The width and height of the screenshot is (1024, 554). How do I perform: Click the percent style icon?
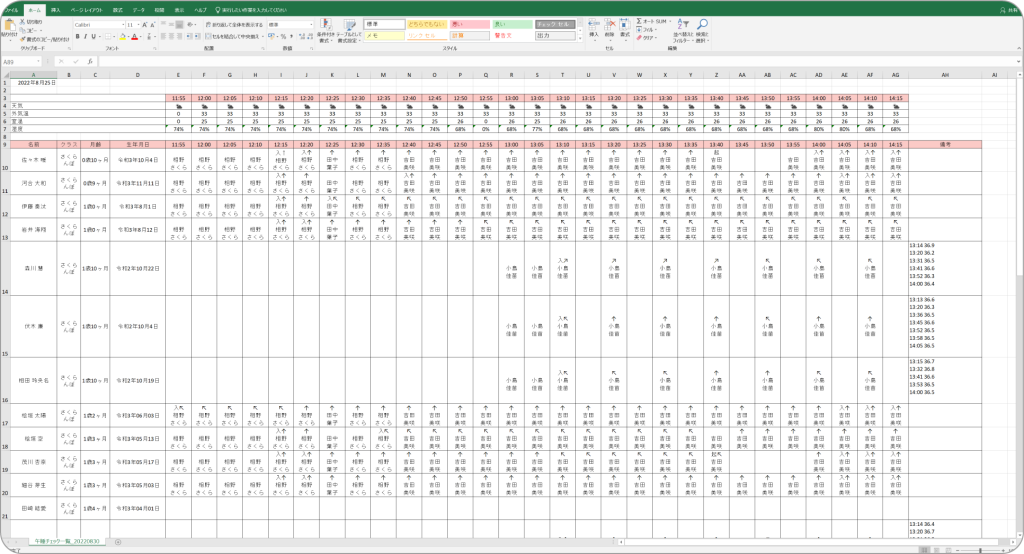(283, 37)
